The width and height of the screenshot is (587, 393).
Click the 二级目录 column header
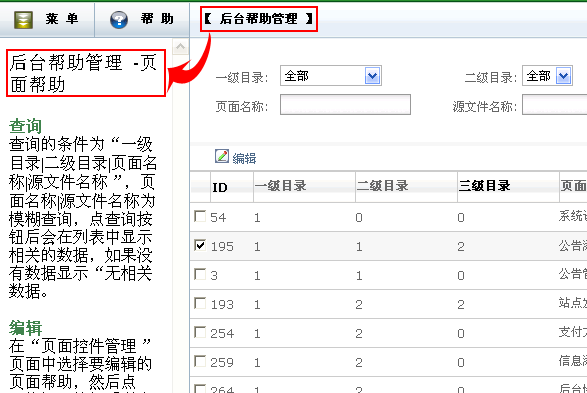point(382,186)
